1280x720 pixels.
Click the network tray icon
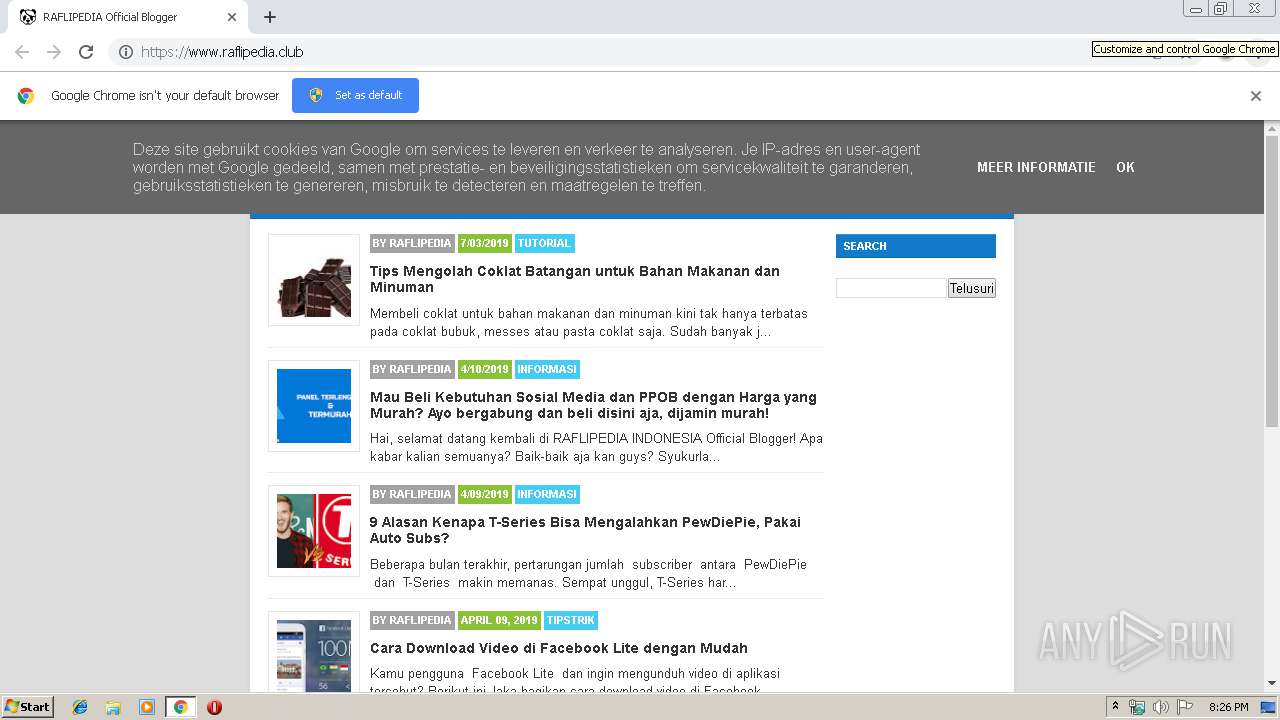tap(1137, 707)
